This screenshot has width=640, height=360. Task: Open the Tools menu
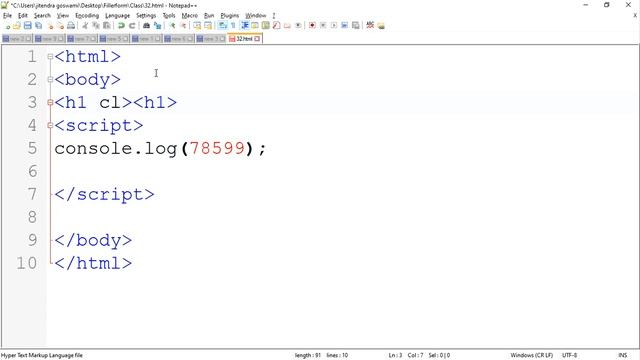pyautogui.click(x=169, y=16)
